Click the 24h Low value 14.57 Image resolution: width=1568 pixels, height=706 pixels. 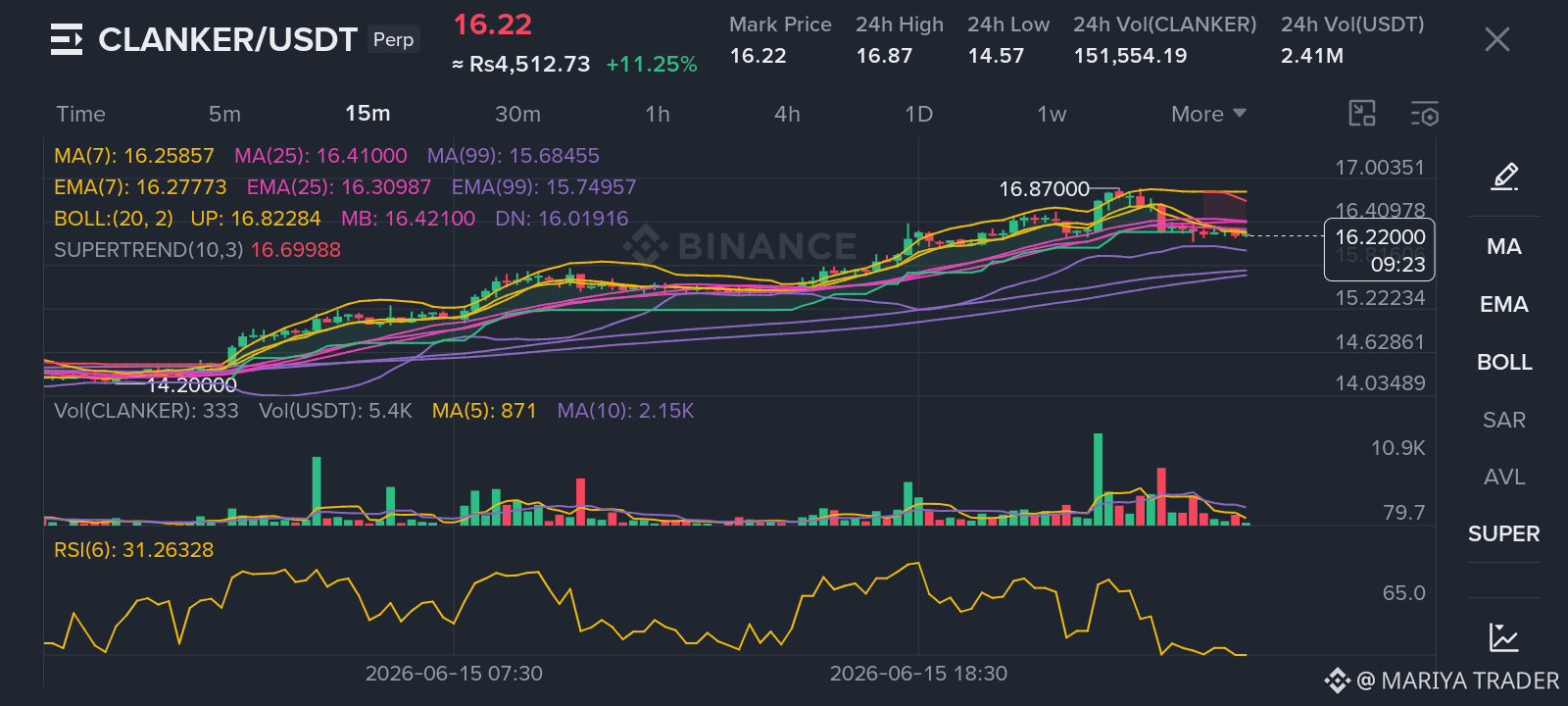pyautogui.click(x=996, y=56)
